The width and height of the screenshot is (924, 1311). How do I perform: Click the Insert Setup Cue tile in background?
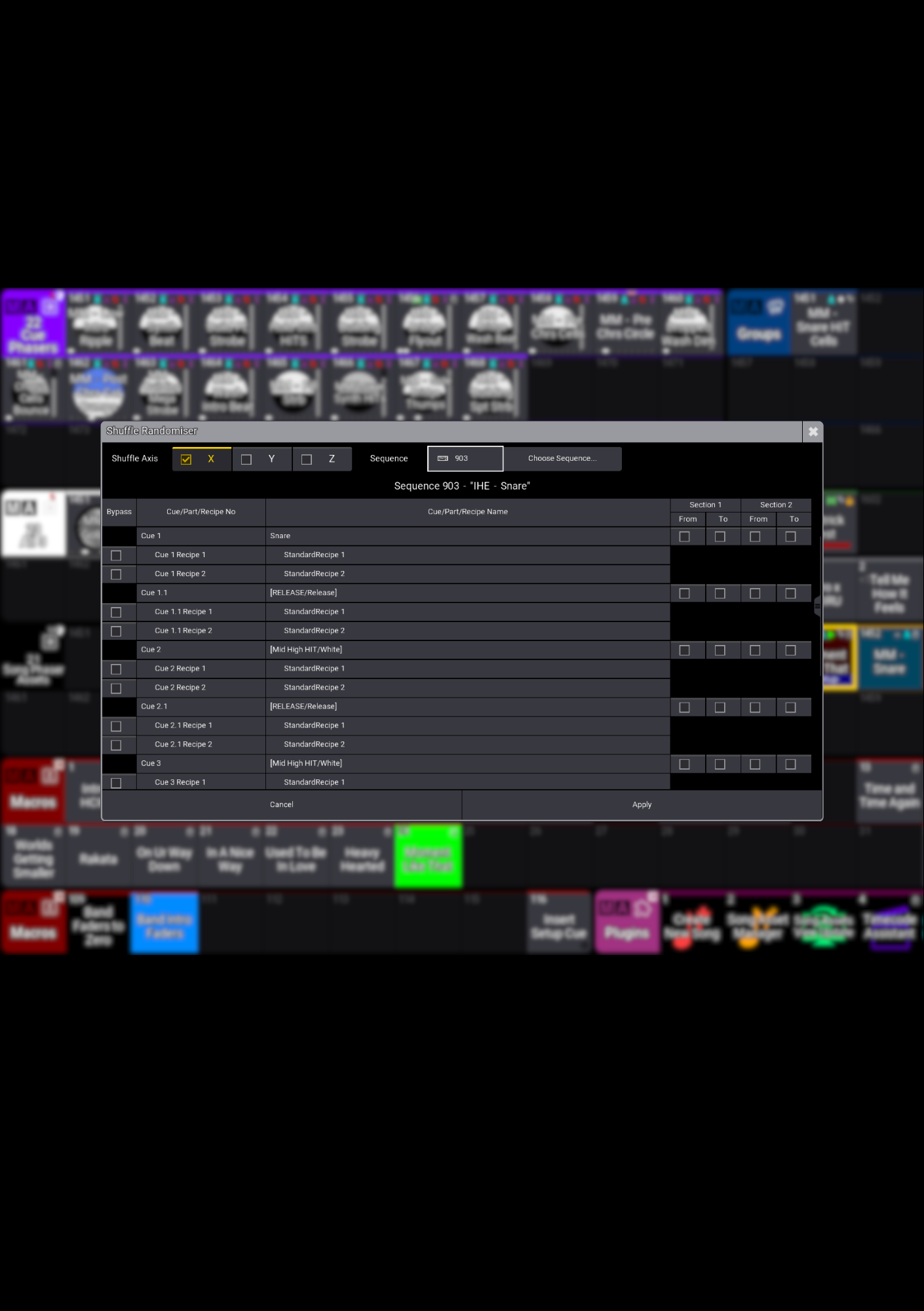click(x=559, y=922)
